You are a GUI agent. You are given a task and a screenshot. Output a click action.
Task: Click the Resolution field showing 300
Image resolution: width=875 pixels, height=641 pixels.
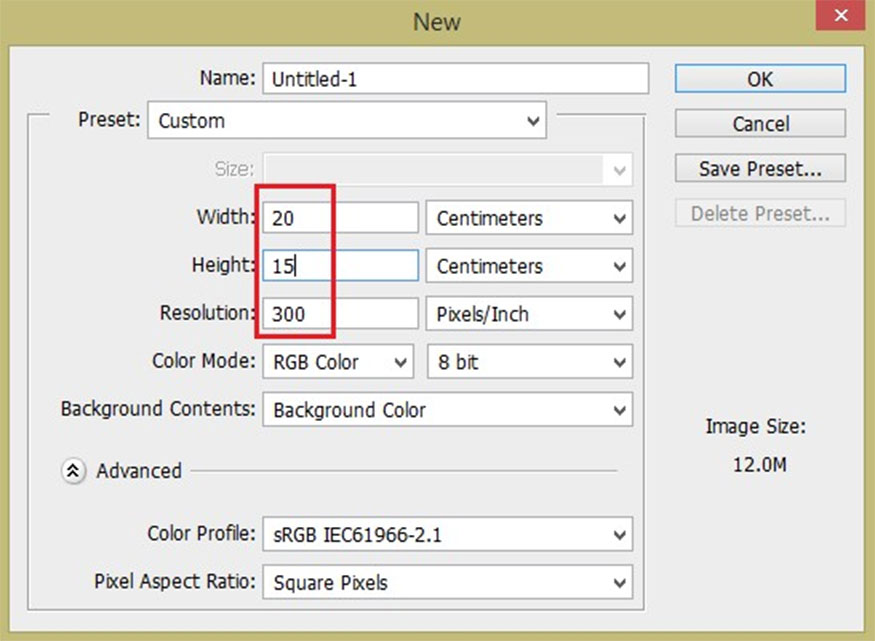(340, 313)
